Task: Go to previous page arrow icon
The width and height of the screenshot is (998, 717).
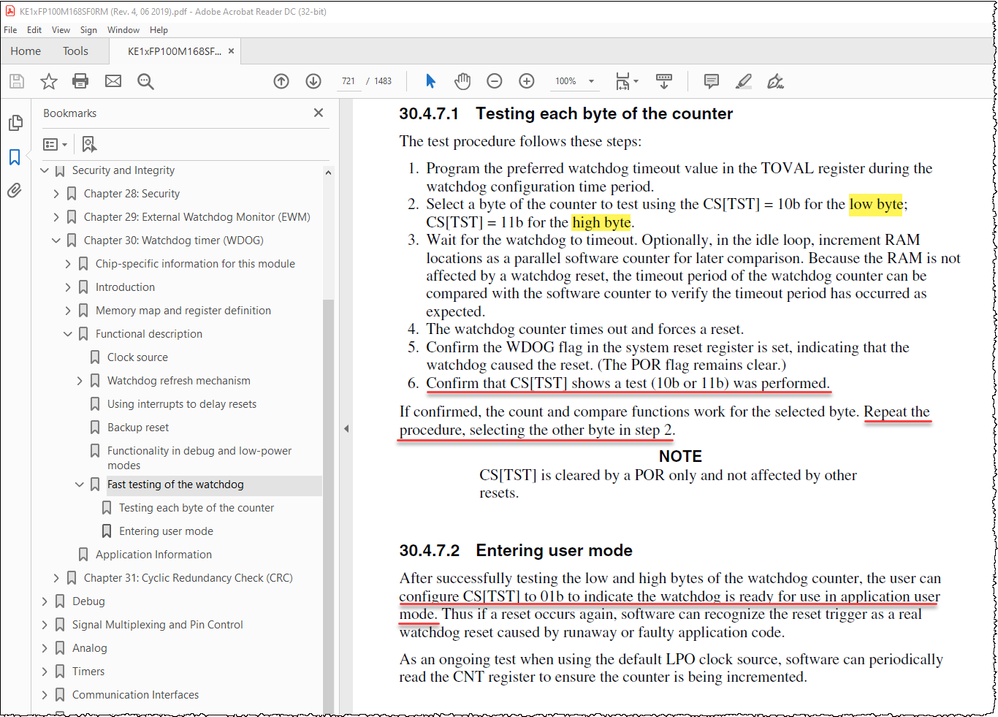Action: [281, 81]
